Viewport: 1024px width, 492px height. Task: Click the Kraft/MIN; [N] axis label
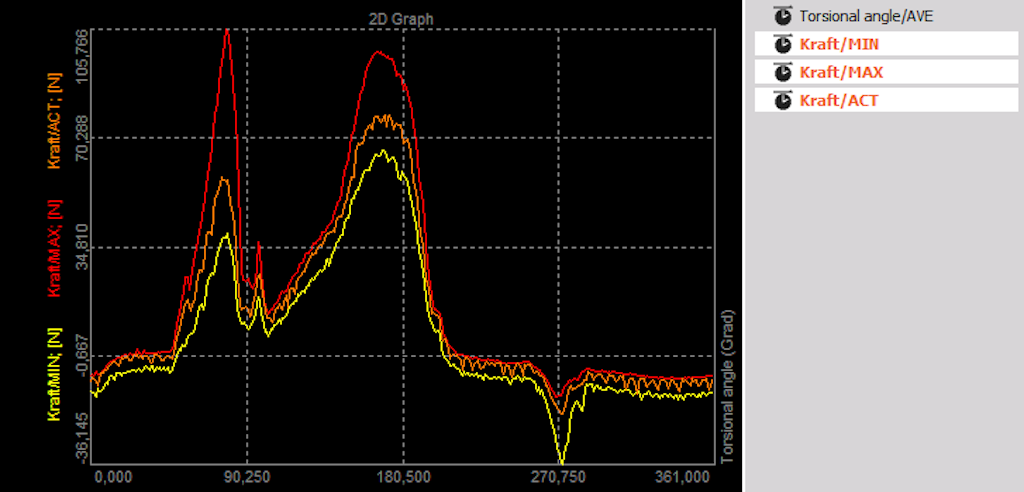point(56,374)
